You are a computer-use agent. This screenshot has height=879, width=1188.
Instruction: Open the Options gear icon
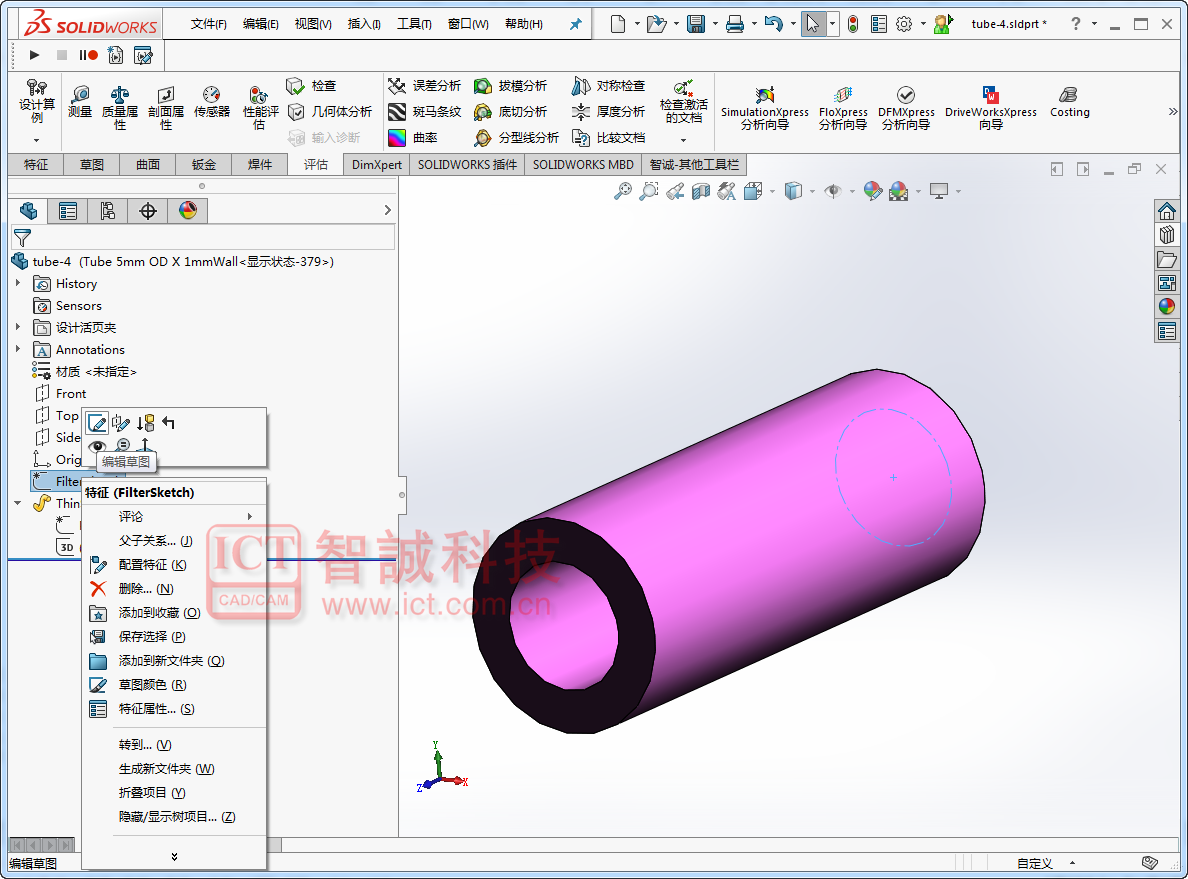(904, 24)
